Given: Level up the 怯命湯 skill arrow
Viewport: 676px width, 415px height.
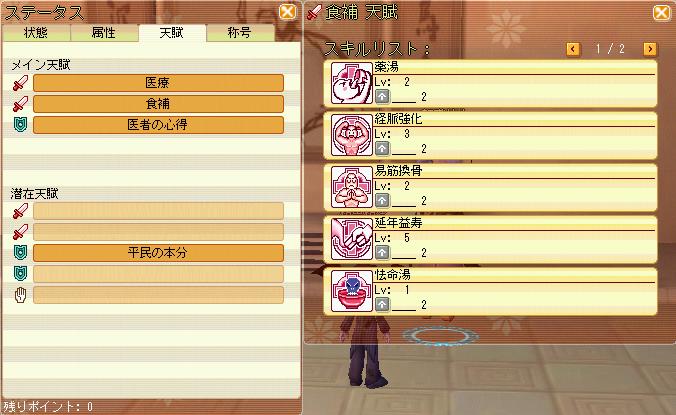Looking at the screenshot, I should coord(382,305).
